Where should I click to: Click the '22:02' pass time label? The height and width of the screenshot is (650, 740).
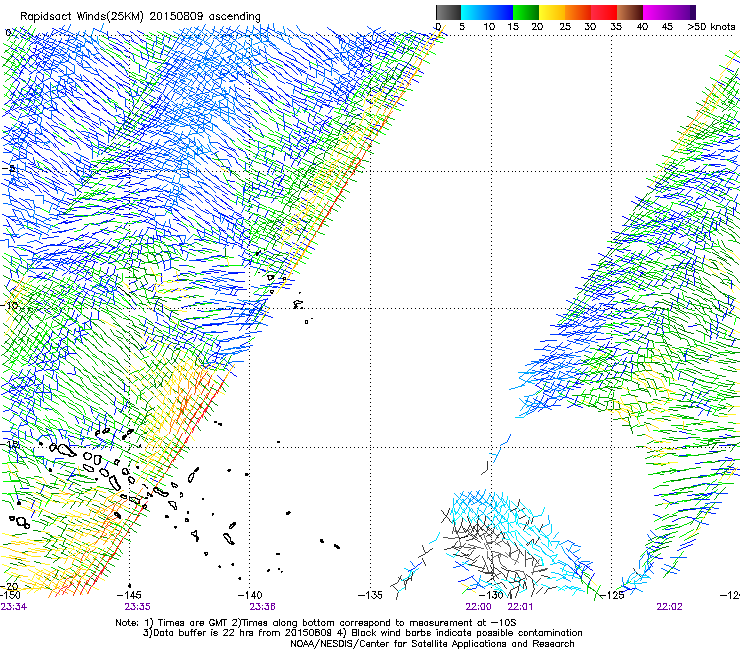tap(669, 607)
